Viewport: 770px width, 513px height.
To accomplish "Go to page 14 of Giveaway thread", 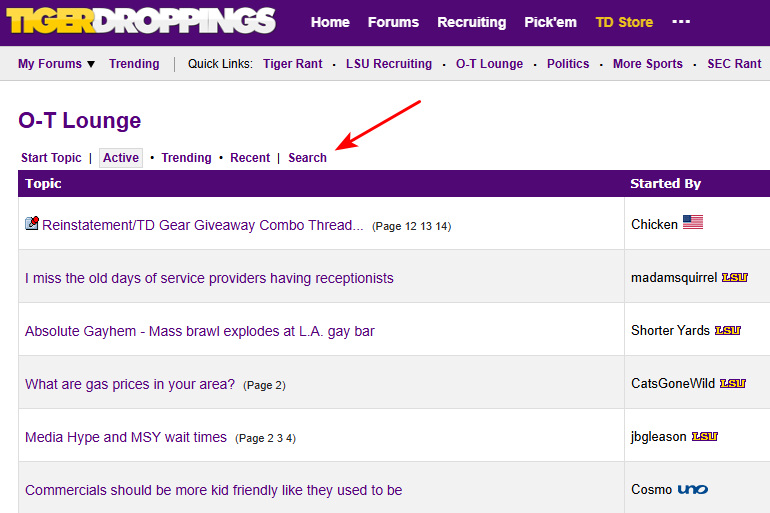I will click(x=441, y=226).
